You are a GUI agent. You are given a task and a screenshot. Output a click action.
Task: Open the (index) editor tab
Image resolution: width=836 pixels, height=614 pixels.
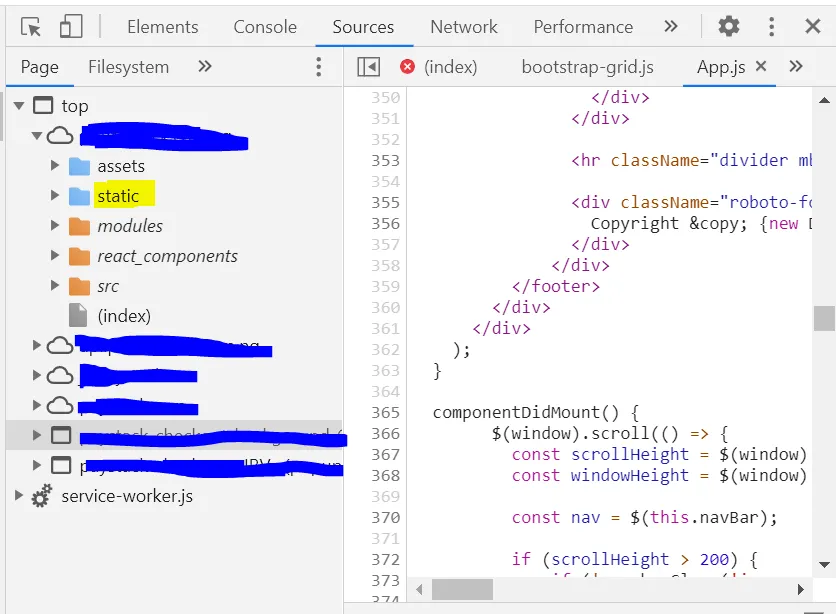[451, 67]
